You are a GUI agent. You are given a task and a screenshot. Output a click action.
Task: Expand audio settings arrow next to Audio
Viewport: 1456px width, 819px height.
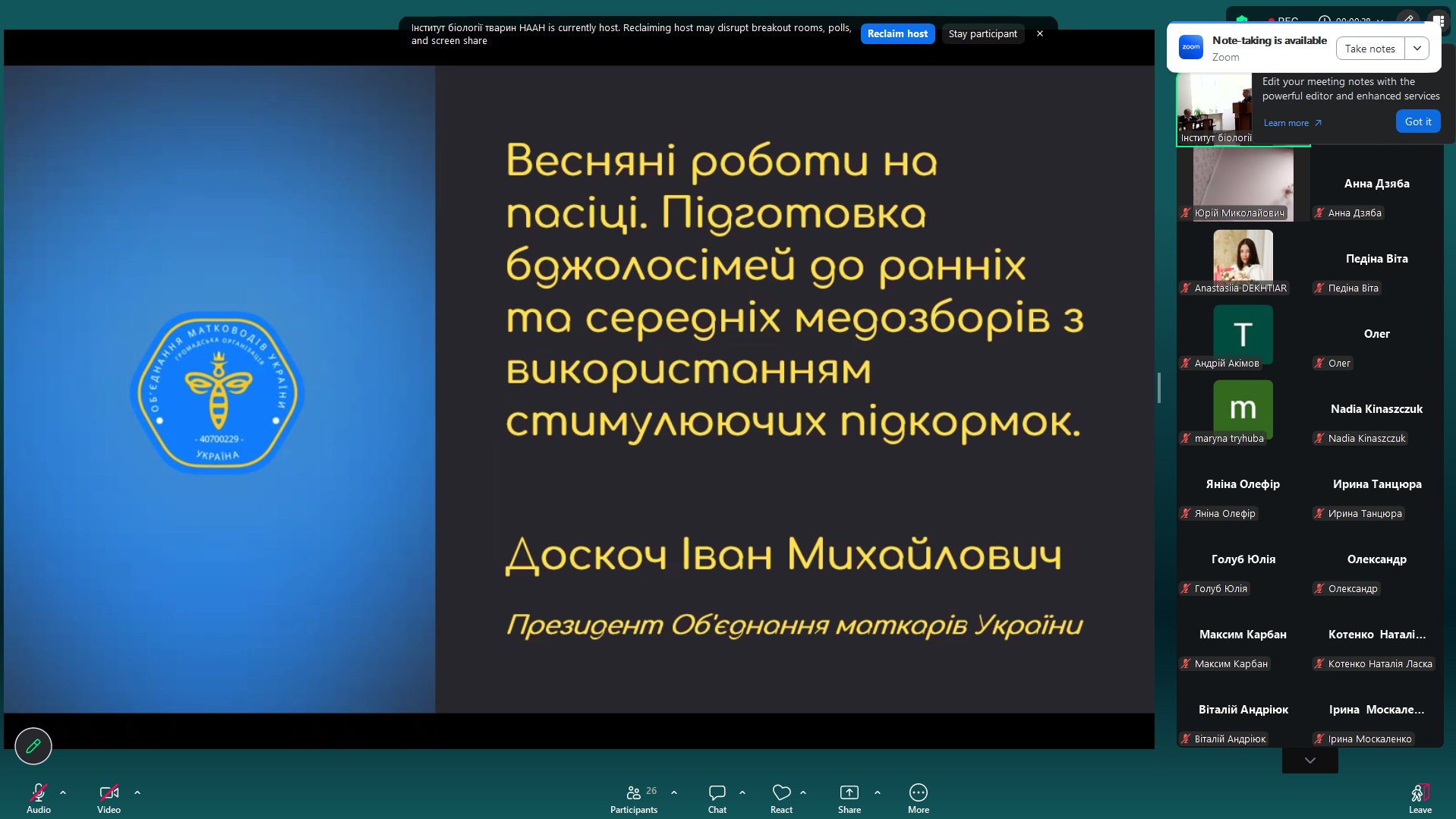63,792
